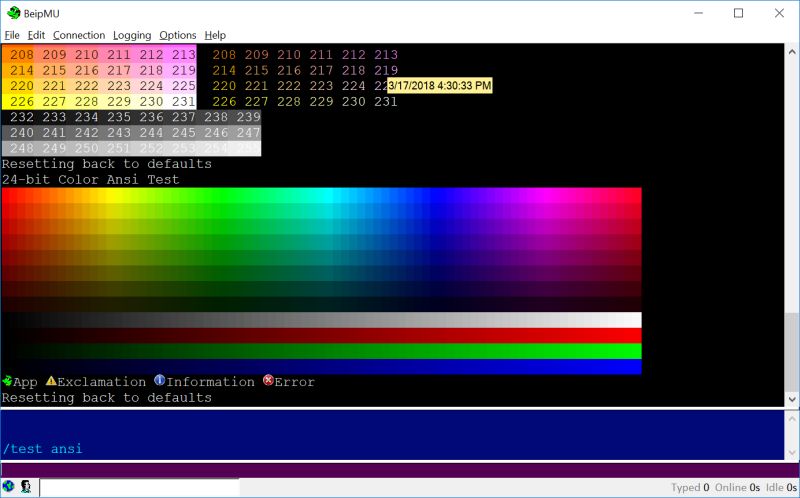Screen dimensions: 800x498
Task: Open the File menu
Action: pyautogui.click(x=12, y=35)
